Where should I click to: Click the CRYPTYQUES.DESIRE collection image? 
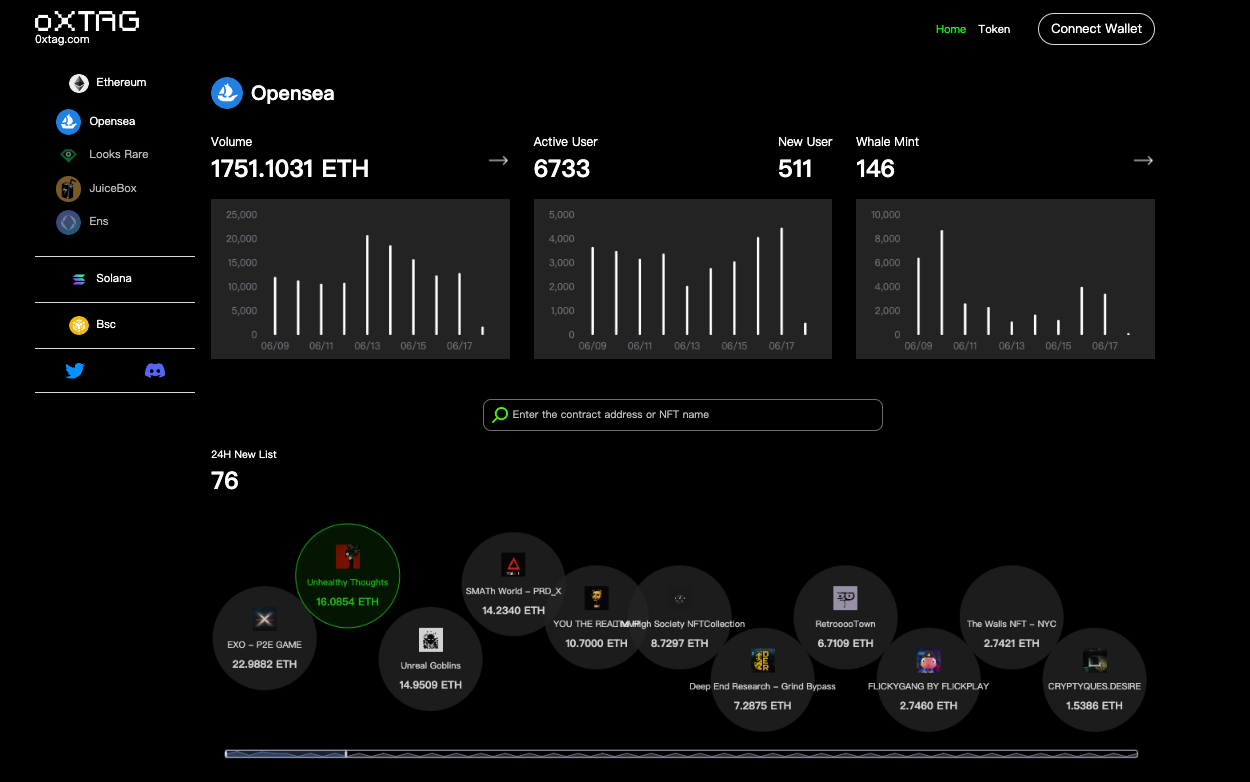coord(1094,660)
